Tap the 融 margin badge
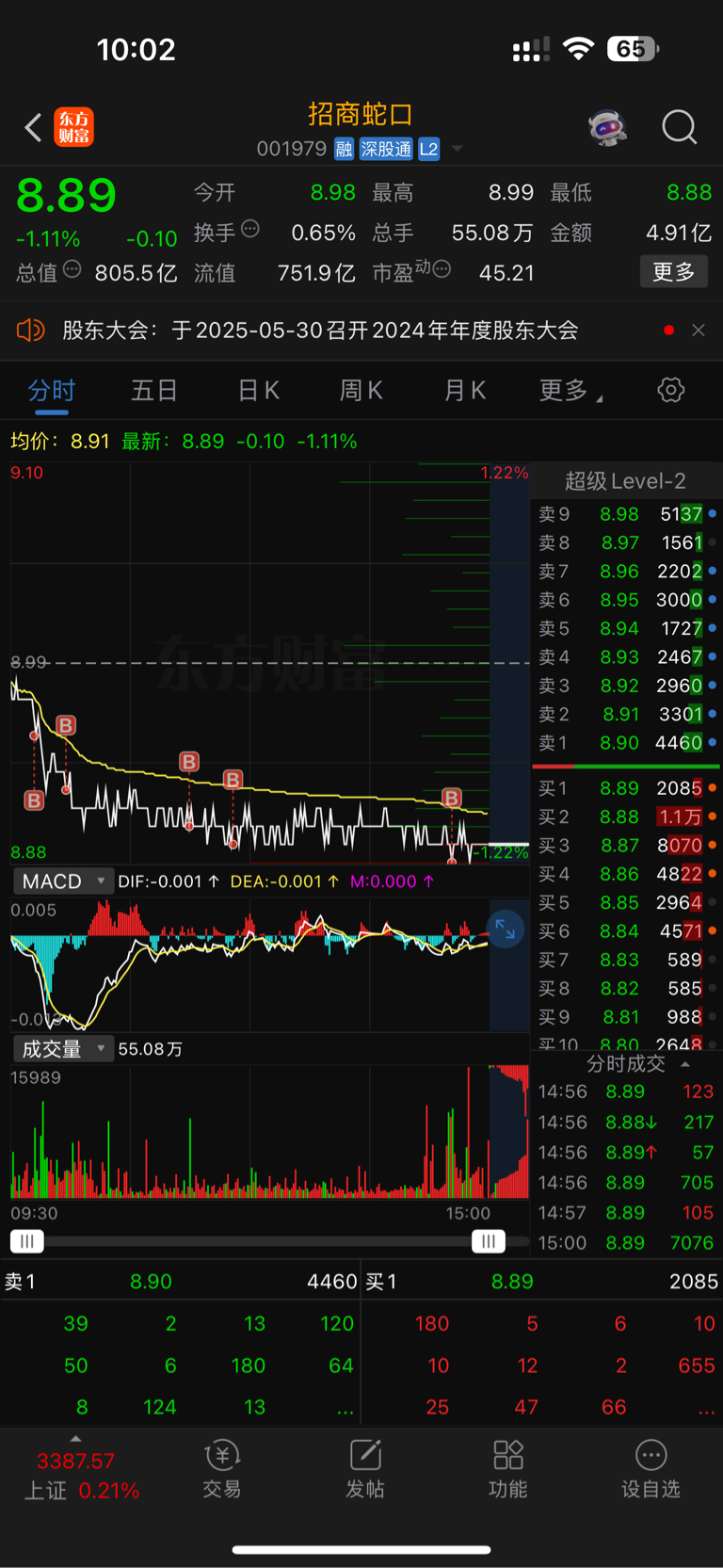This screenshot has height=1568, width=723. coord(344,149)
